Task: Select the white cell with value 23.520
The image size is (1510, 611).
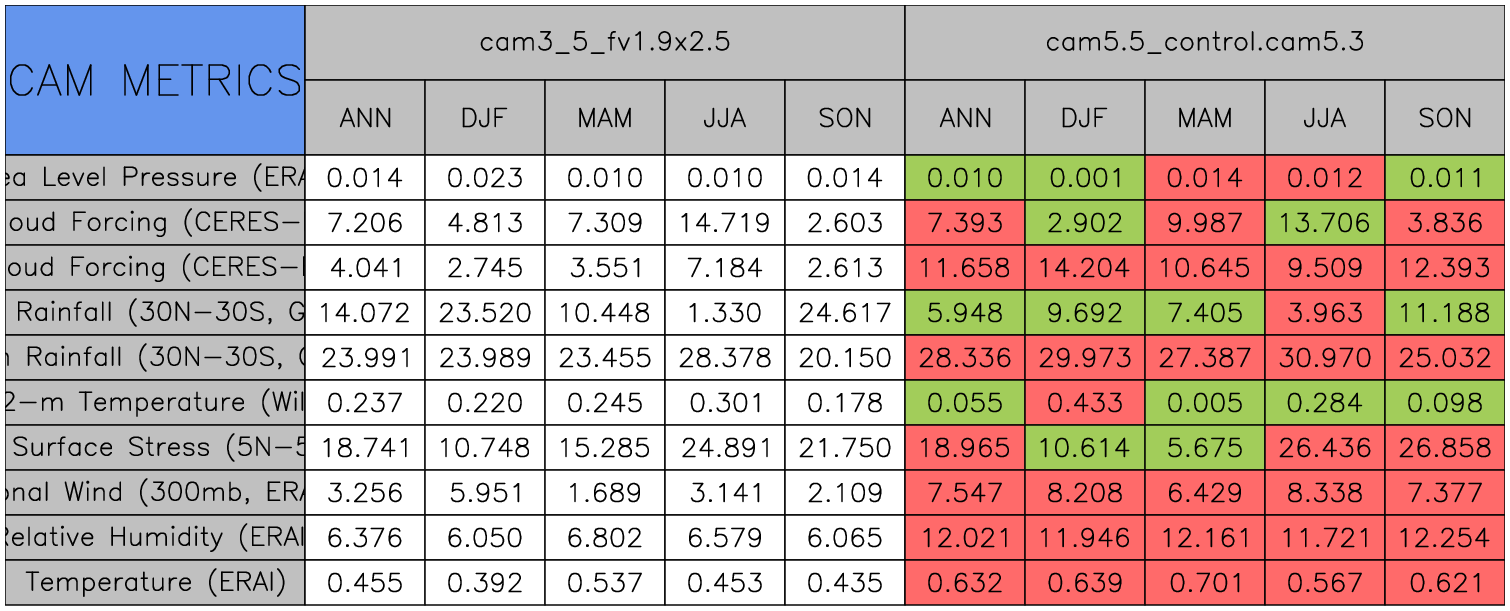Action: click(485, 313)
